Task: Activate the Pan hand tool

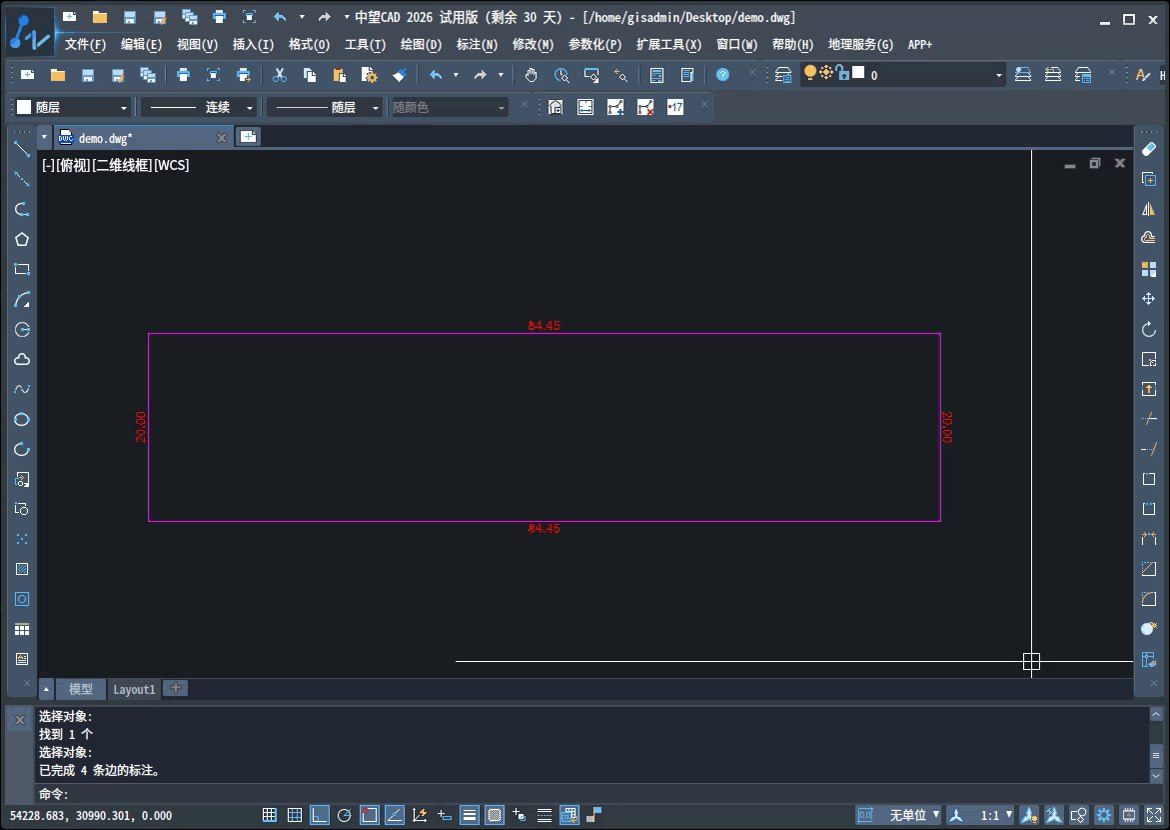Action: pos(531,75)
